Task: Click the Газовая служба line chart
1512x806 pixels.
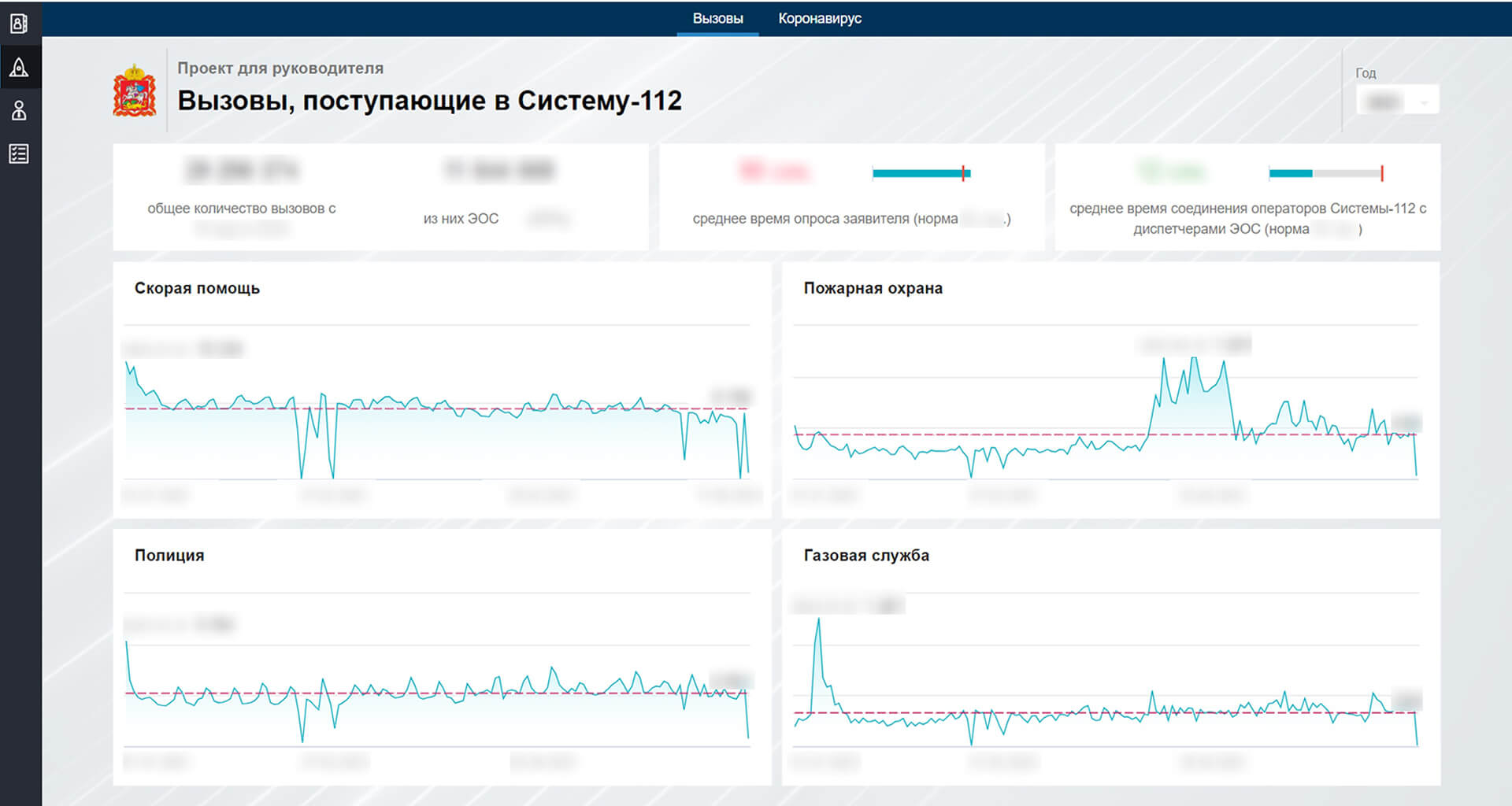Action: 1106,670
